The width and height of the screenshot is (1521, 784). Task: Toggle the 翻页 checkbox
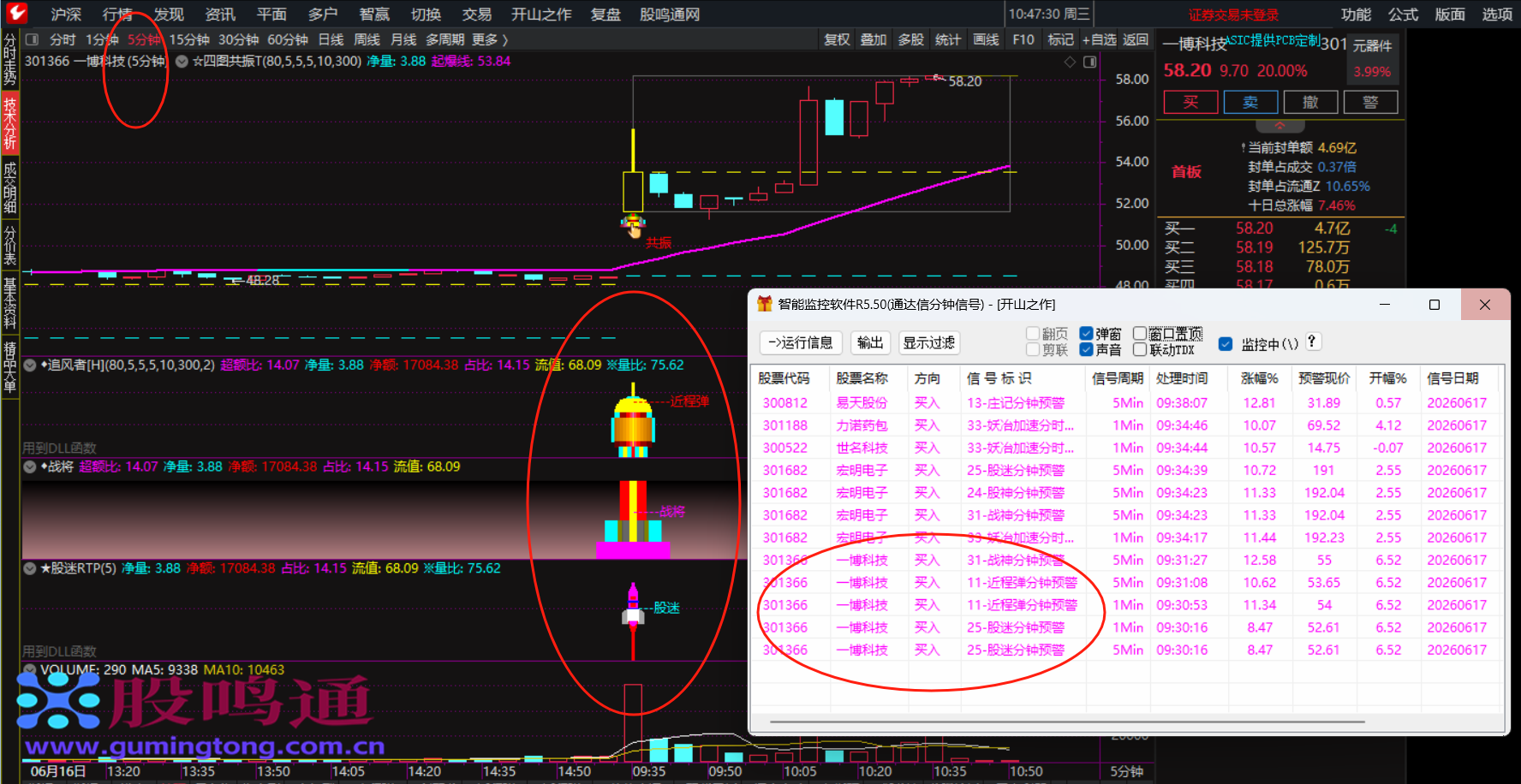tap(1033, 334)
